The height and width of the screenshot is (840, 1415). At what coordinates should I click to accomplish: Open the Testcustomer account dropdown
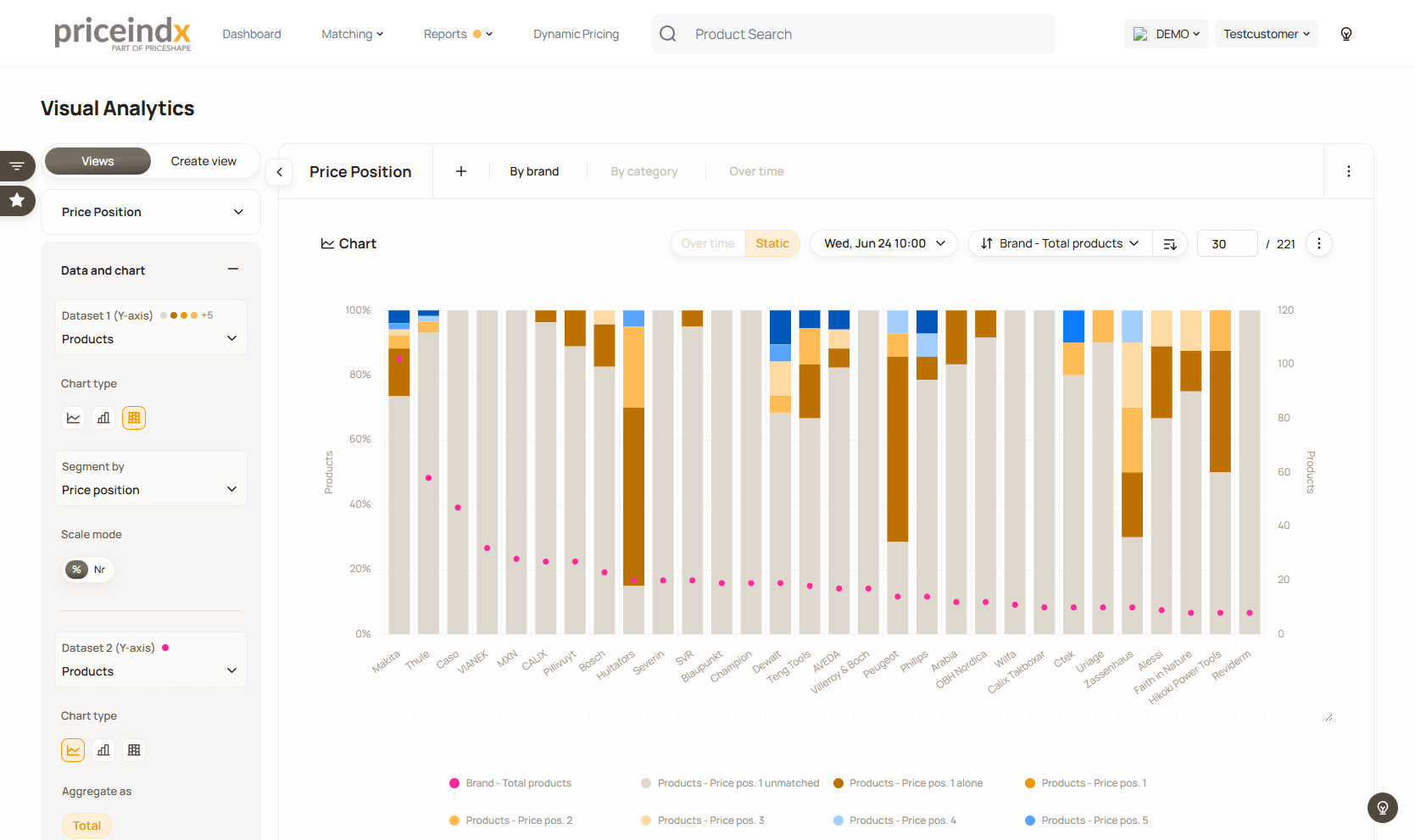click(1267, 34)
